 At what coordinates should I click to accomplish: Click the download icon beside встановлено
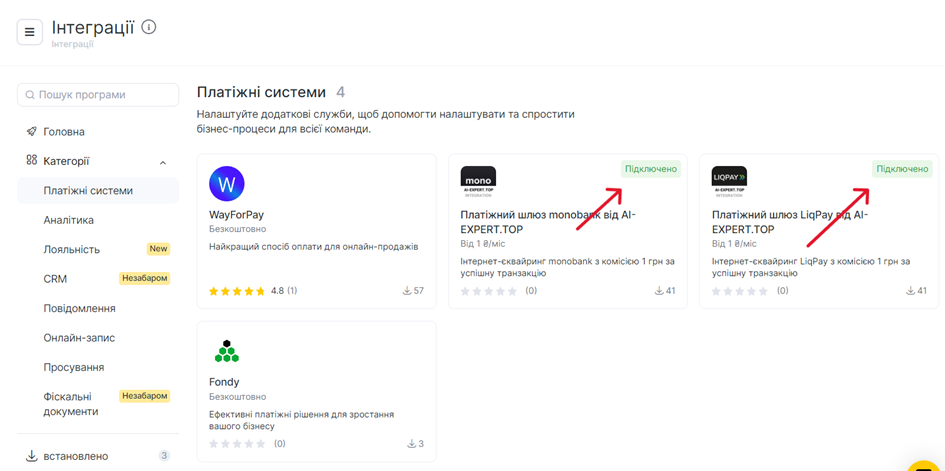(32, 456)
